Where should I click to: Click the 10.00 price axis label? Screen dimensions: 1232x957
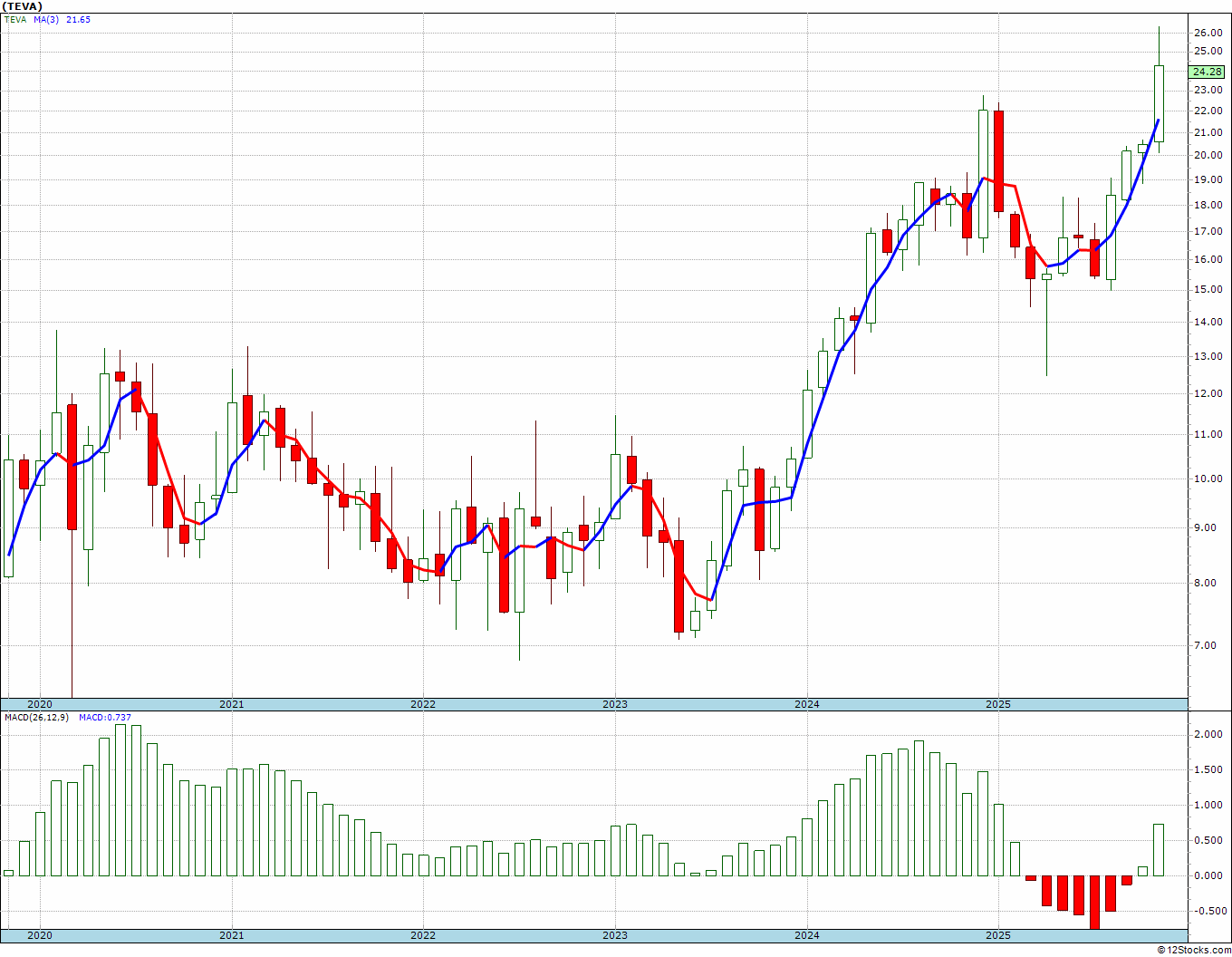coord(1208,478)
